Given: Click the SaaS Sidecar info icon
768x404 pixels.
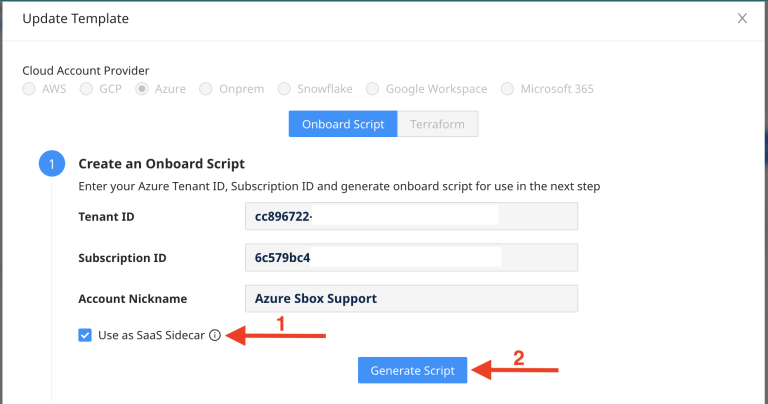Looking at the screenshot, I should click(x=215, y=336).
